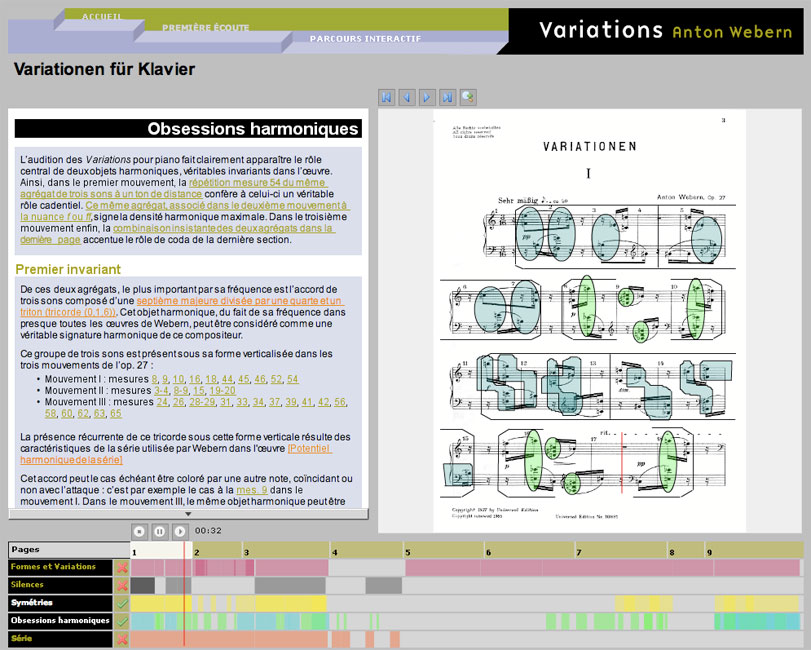Image resolution: width=811 pixels, height=650 pixels.
Task: Open Mouvement III measure 56 link
Action: tap(340, 402)
